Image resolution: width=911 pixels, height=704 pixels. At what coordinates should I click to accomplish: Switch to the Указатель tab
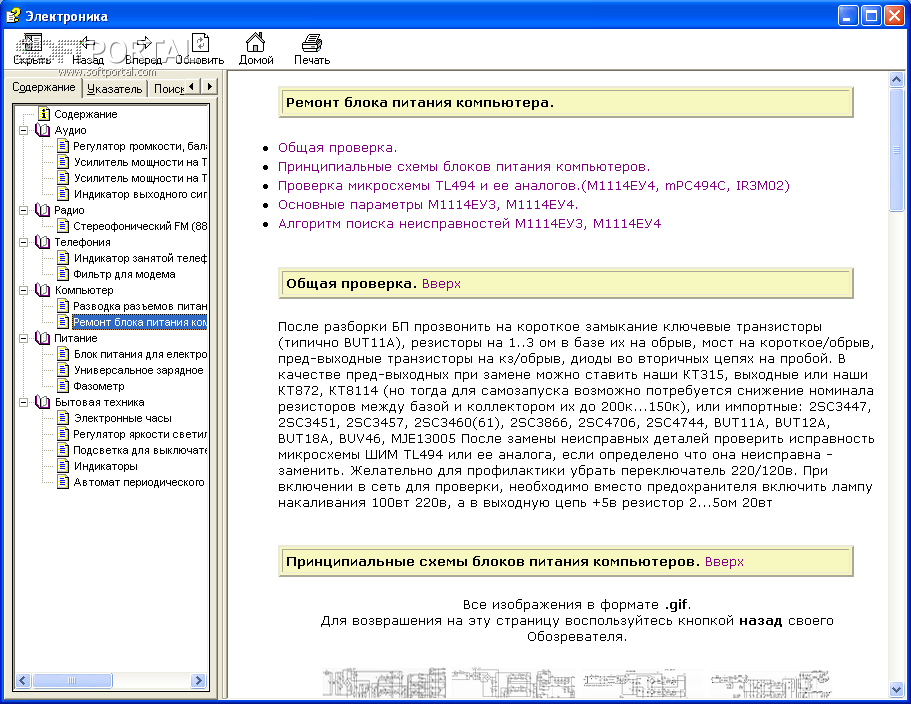click(x=114, y=89)
